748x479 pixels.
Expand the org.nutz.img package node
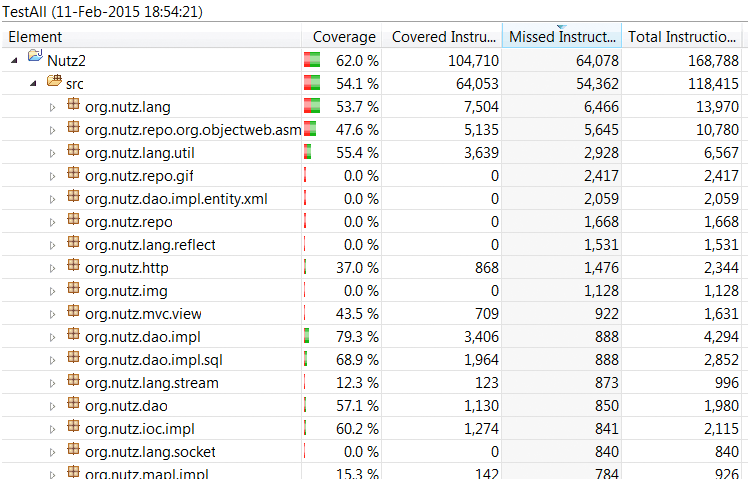tap(53, 291)
